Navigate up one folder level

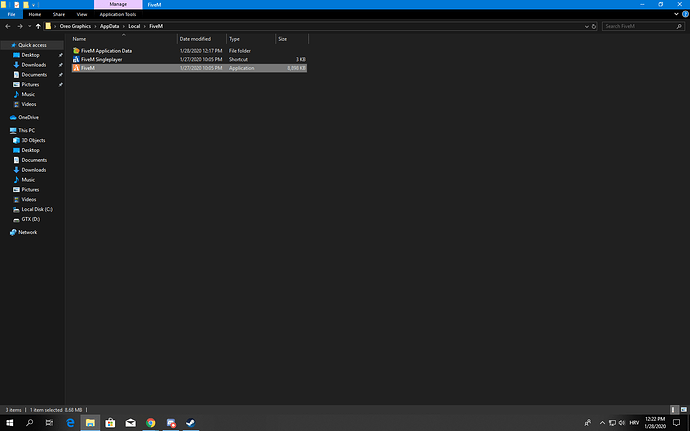[x=38, y=26]
